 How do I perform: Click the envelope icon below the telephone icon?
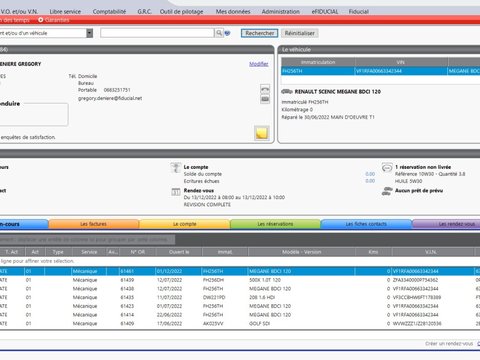click(x=265, y=99)
